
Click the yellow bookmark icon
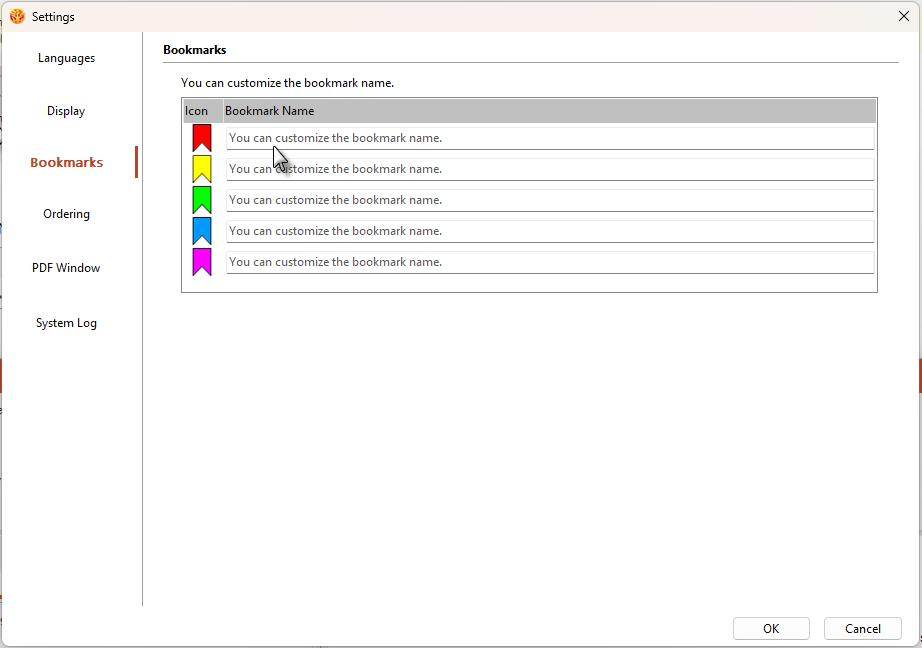pyautogui.click(x=202, y=169)
